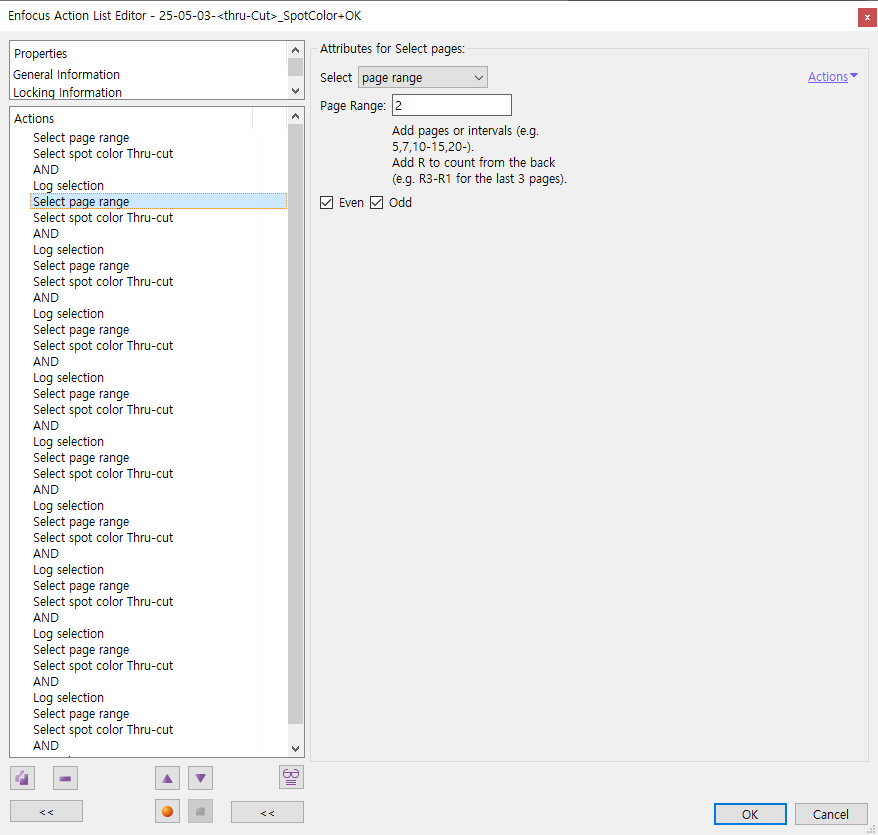Uncheck the Even pages checkbox

(x=327, y=203)
